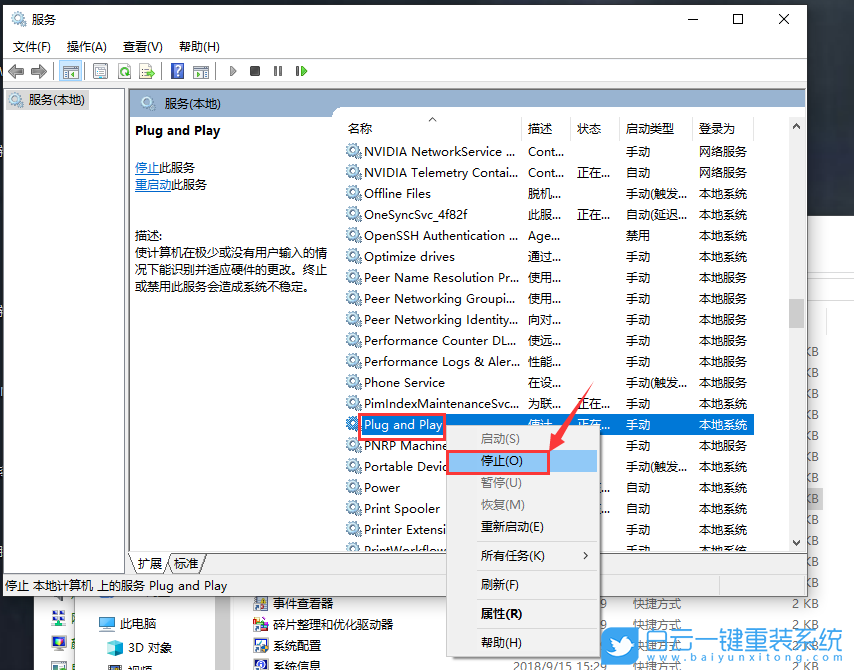Open the properties list toolbar icon
Viewport: 854px width, 670px height.
pyautogui.click(x=99, y=71)
